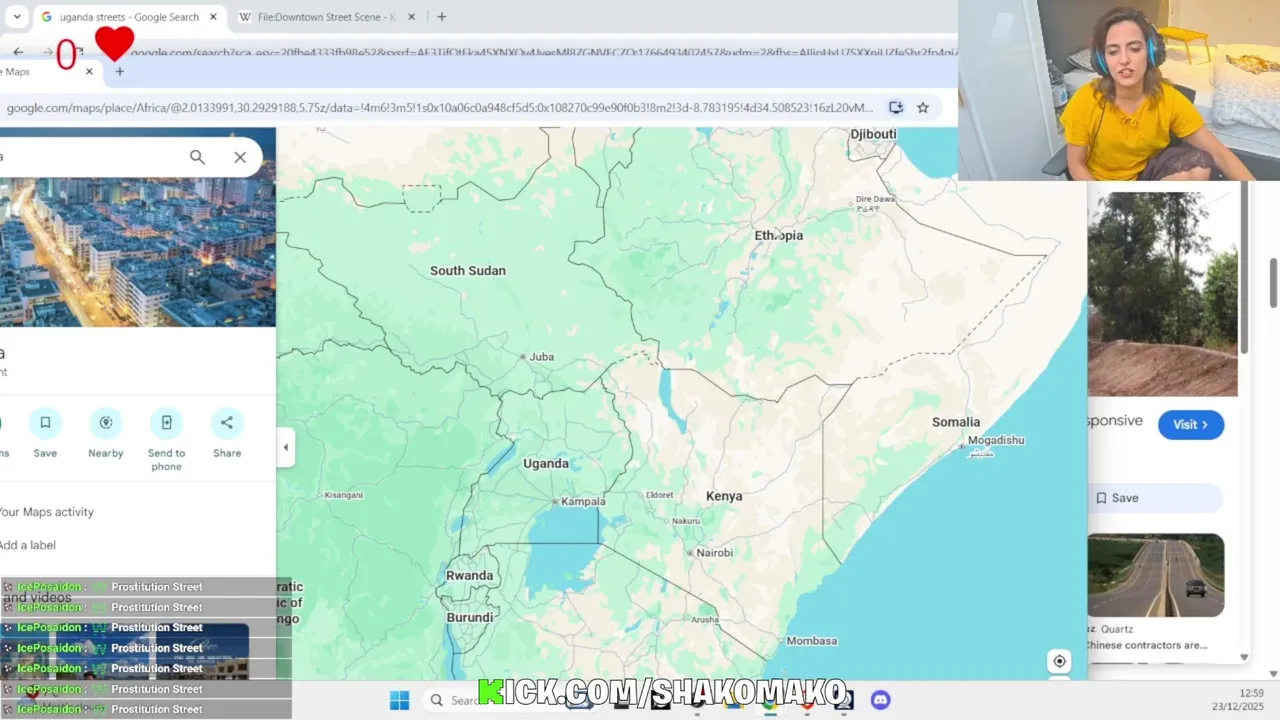This screenshot has height=720, width=1280.
Task: Open Your Maps activity
Action: point(46,512)
